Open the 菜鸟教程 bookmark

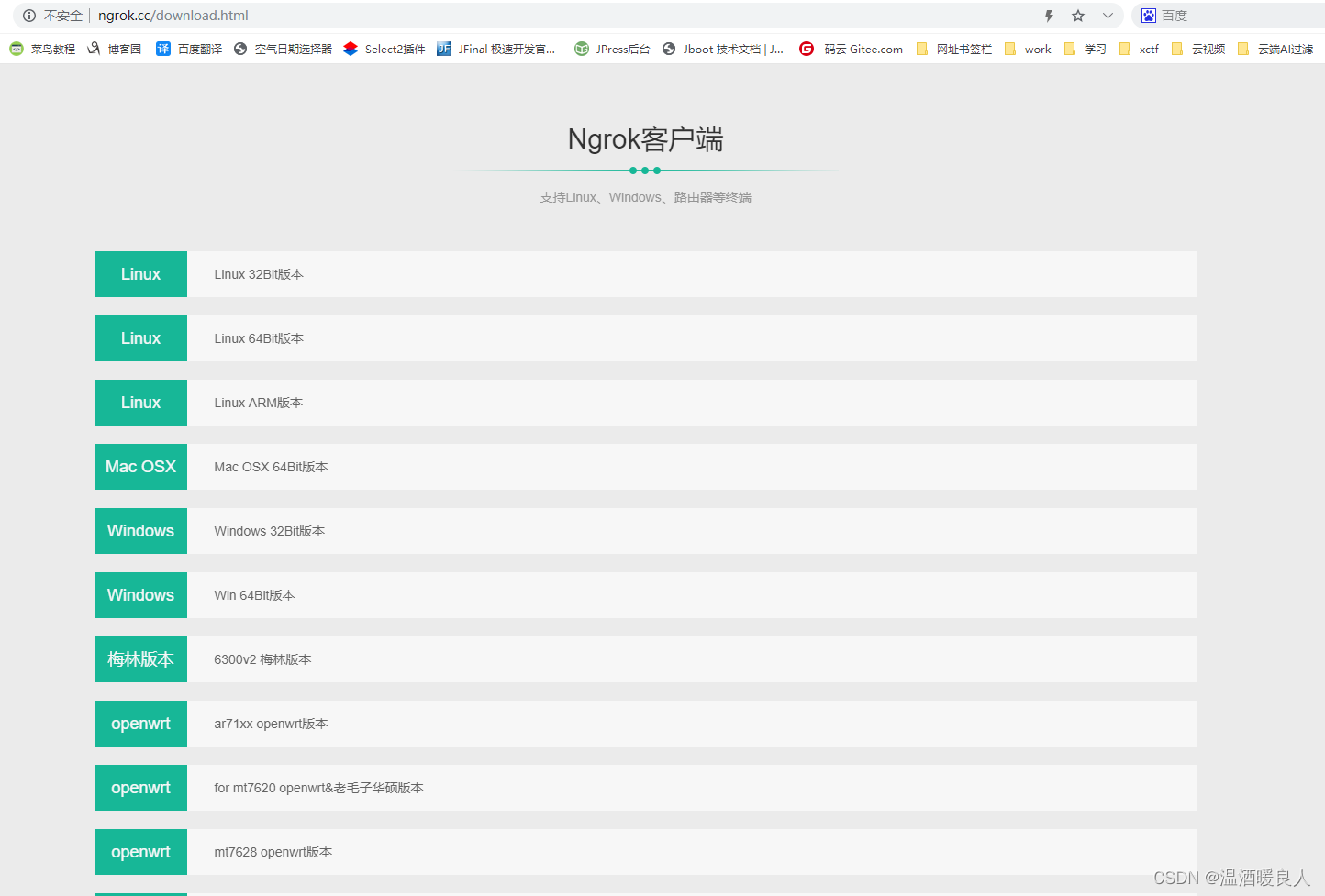(x=42, y=49)
